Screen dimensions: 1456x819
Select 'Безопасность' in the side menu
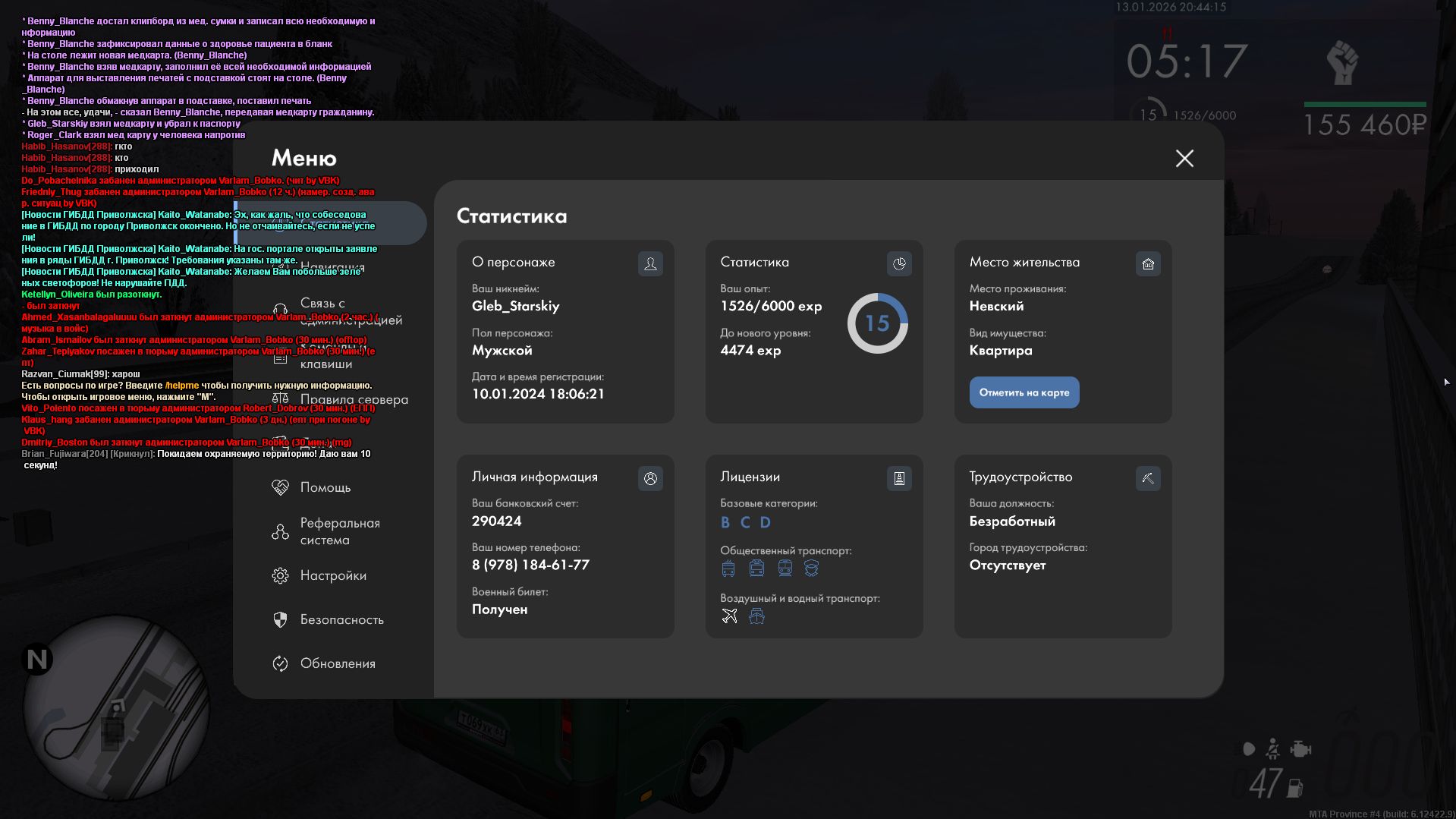[x=341, y=619]
